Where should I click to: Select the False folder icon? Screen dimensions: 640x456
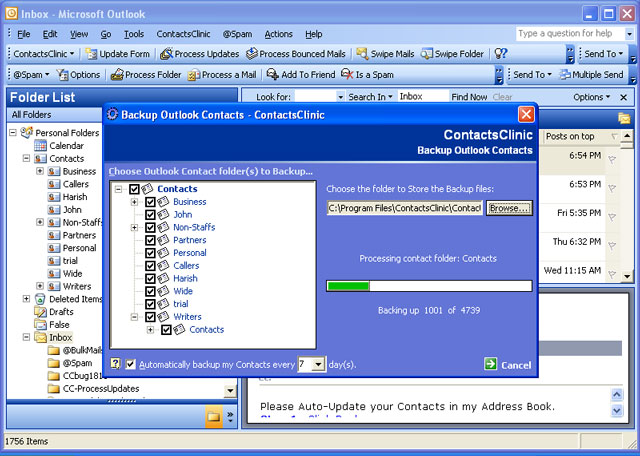point(40,325)
